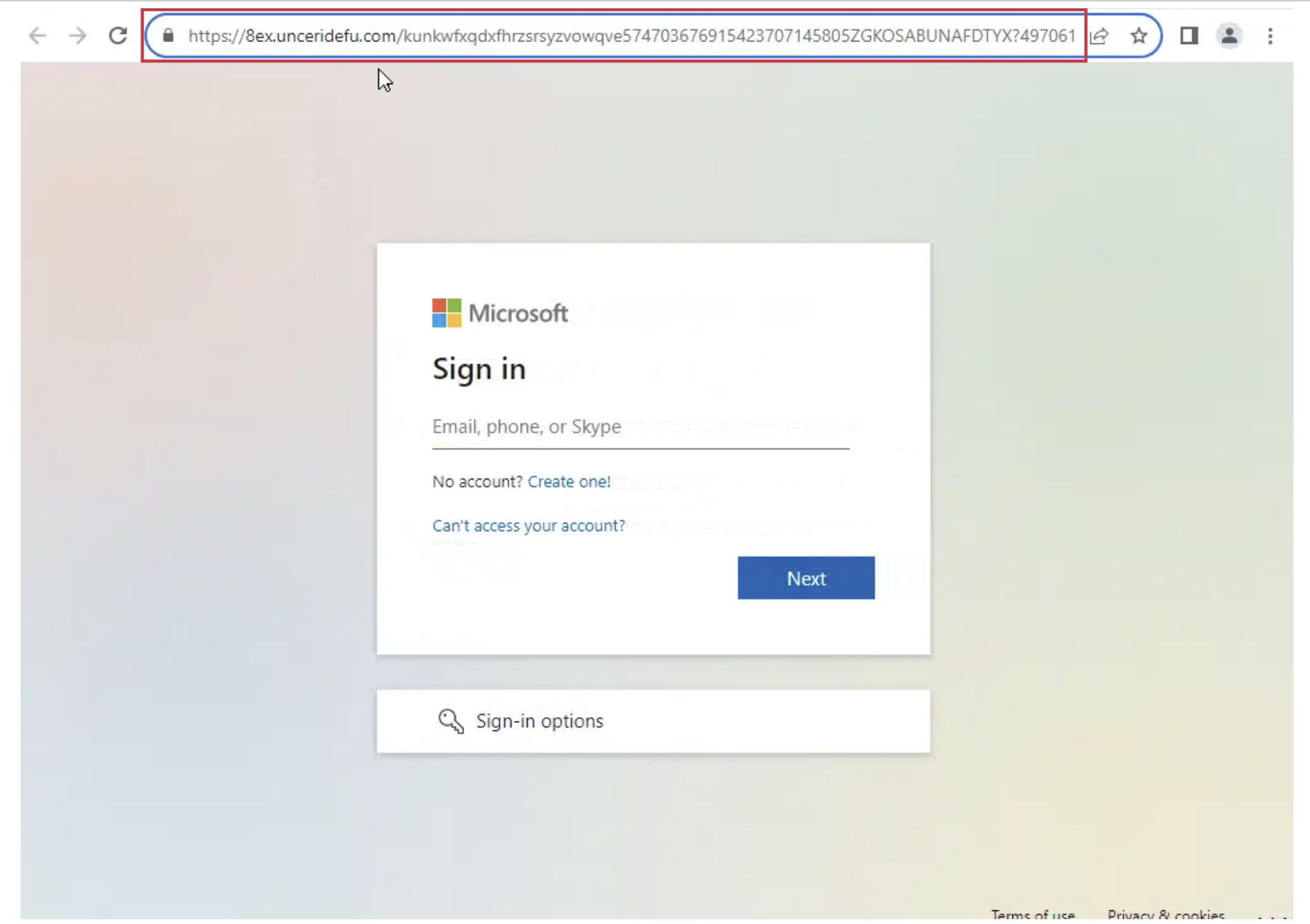Go back to the previous page

tap(37, 35)
